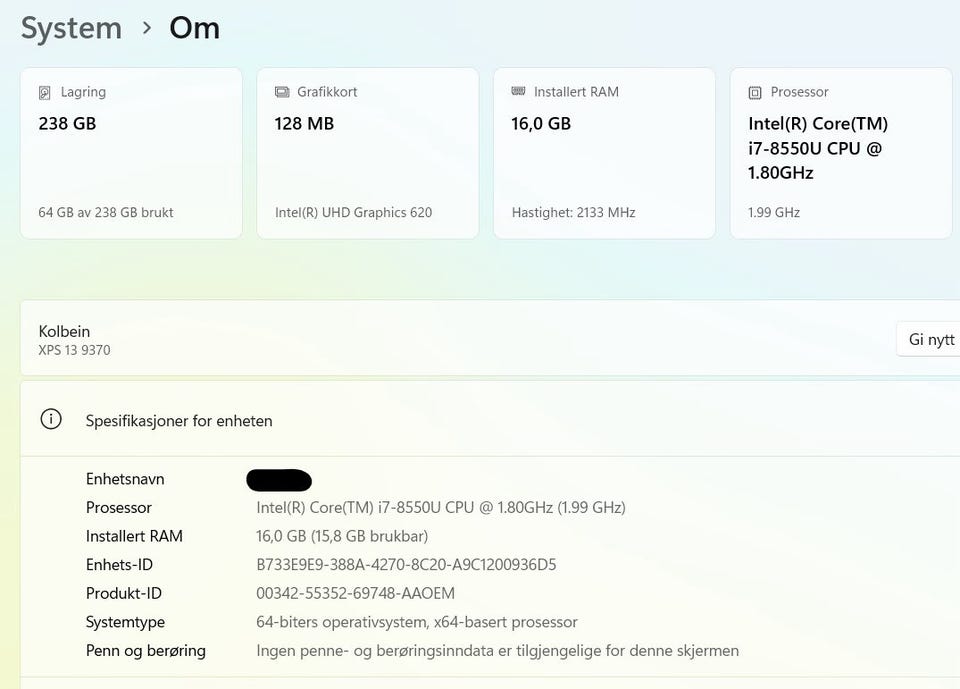Viewport: 960px width, 689px height.
Task: Open the Grafikkort 128 MB card
Action: (x=367, y=153)
